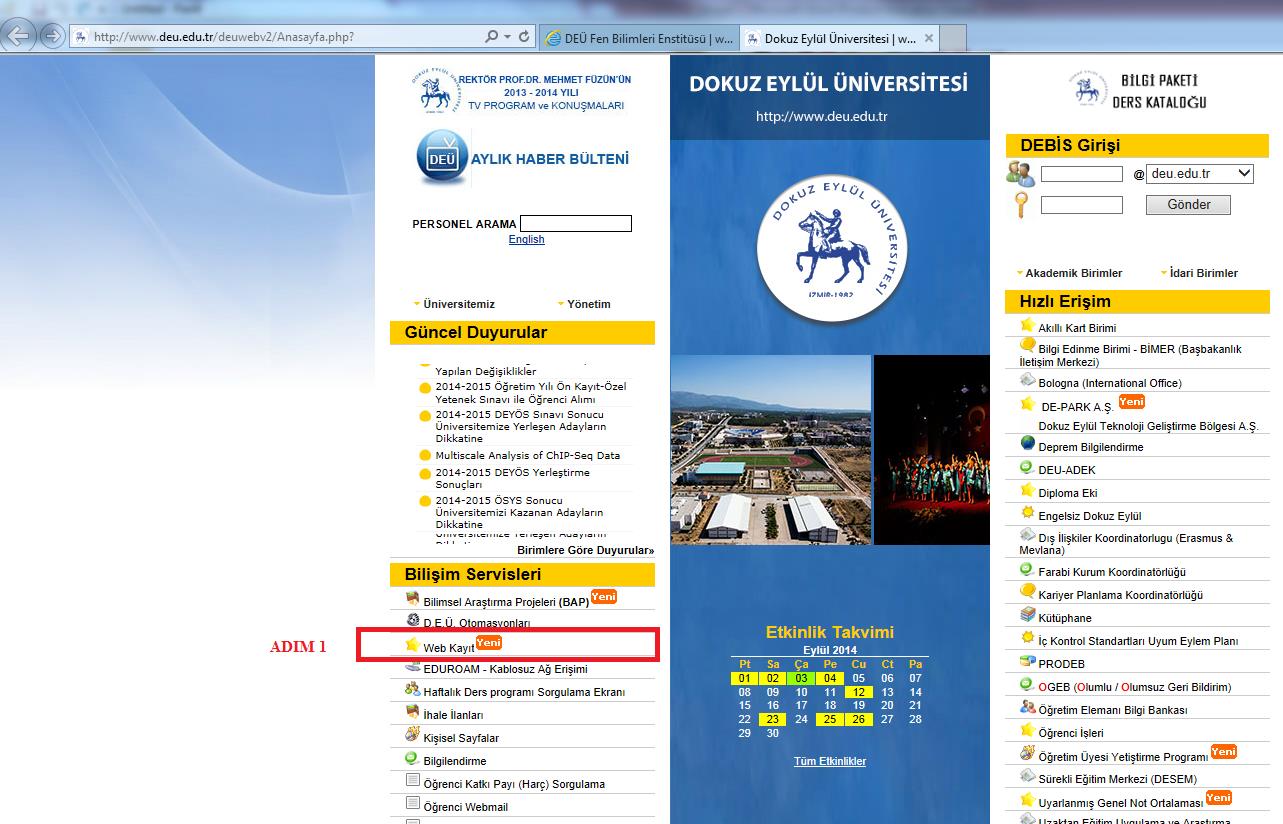Click the Öğrenci Katkı Payı Sorgulama icon
This screenshot has width=1283, height=824.
click(x=412, y=781)
